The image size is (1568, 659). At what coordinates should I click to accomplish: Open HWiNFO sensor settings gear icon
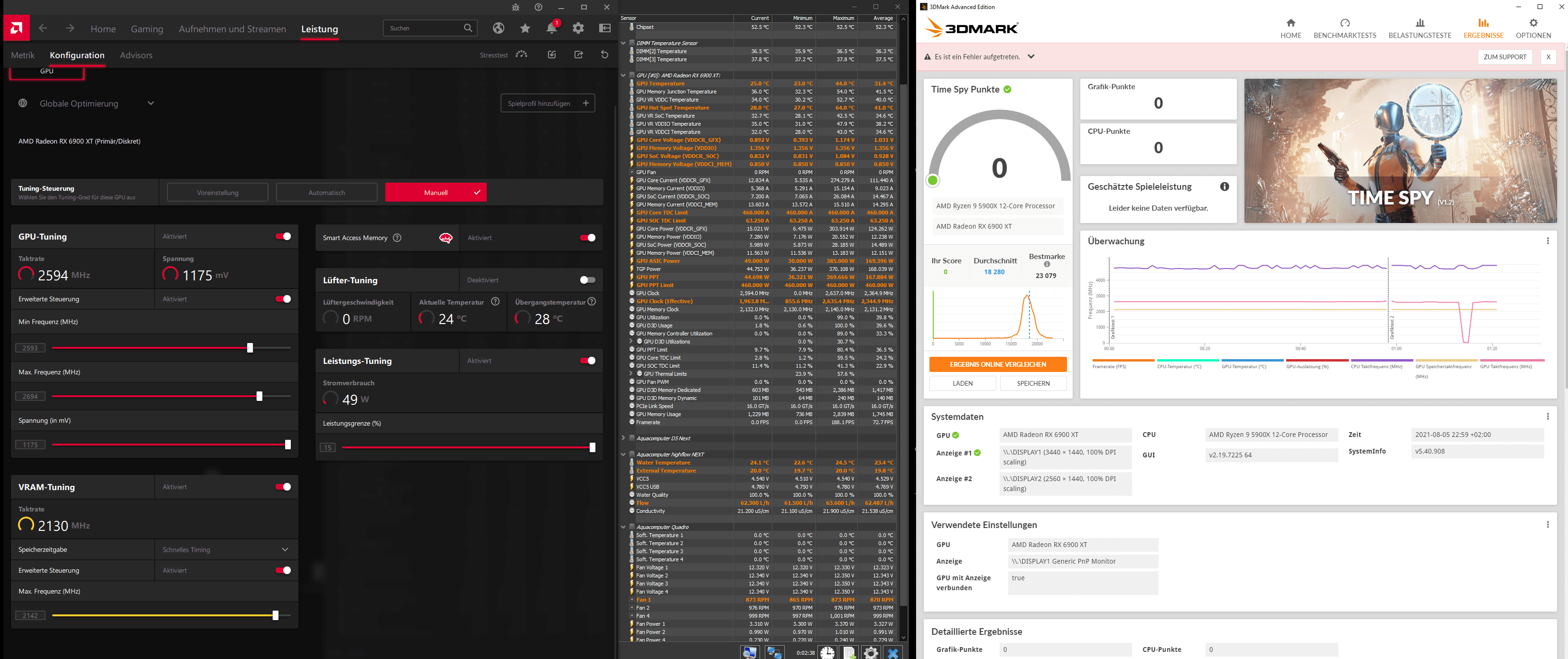click(x=871, y=652)
